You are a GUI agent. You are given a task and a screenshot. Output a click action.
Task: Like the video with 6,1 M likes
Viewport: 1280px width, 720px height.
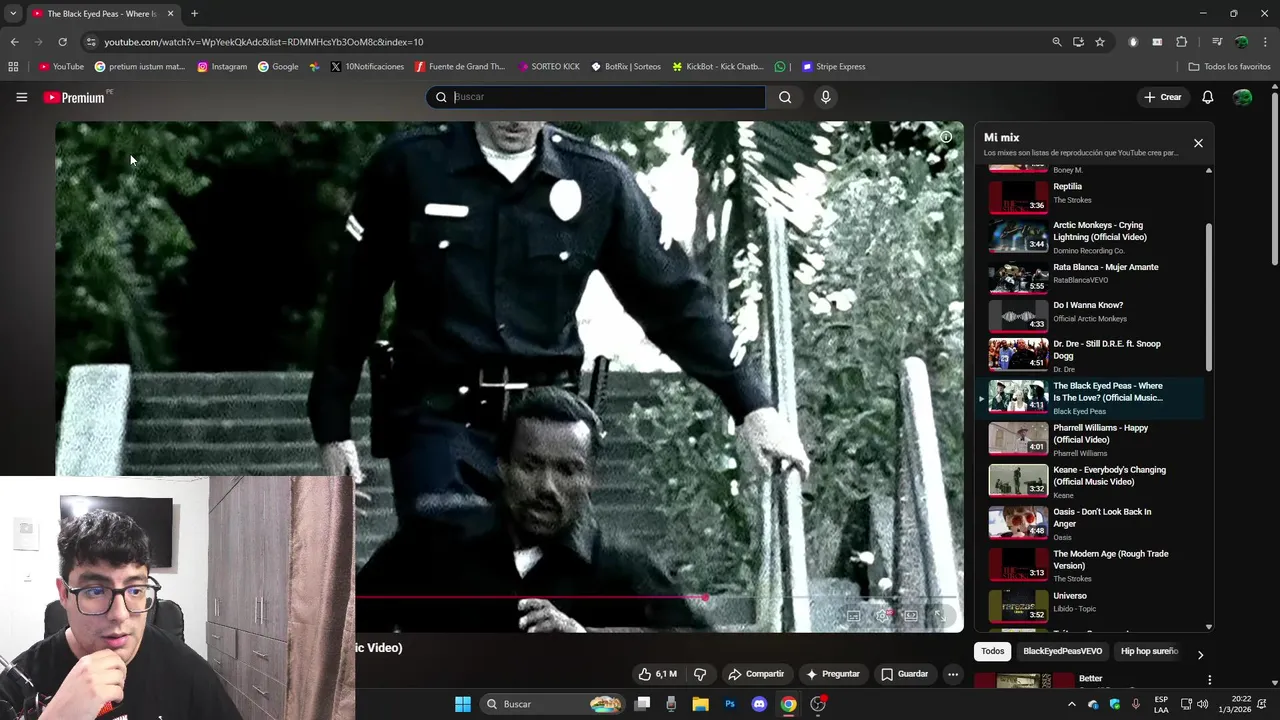(x=657, y=674)
